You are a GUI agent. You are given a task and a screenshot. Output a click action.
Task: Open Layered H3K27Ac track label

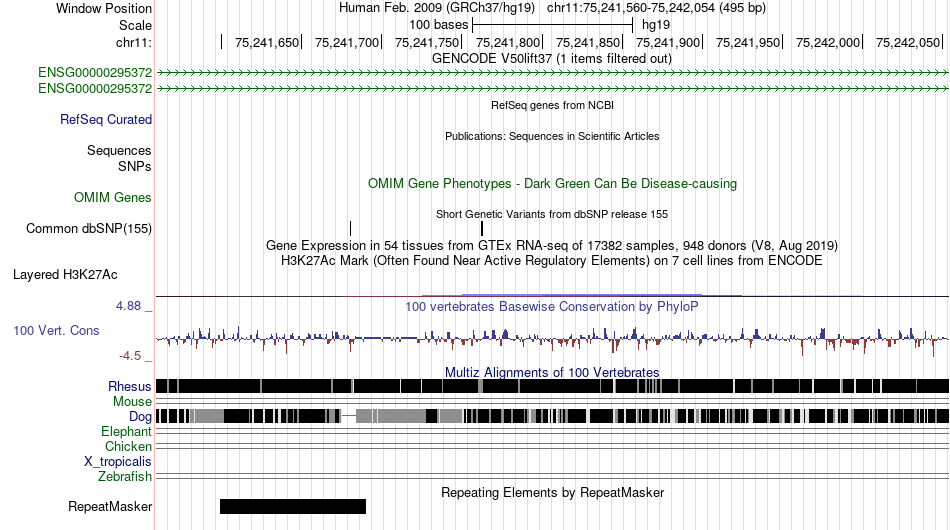pos(65,274)
